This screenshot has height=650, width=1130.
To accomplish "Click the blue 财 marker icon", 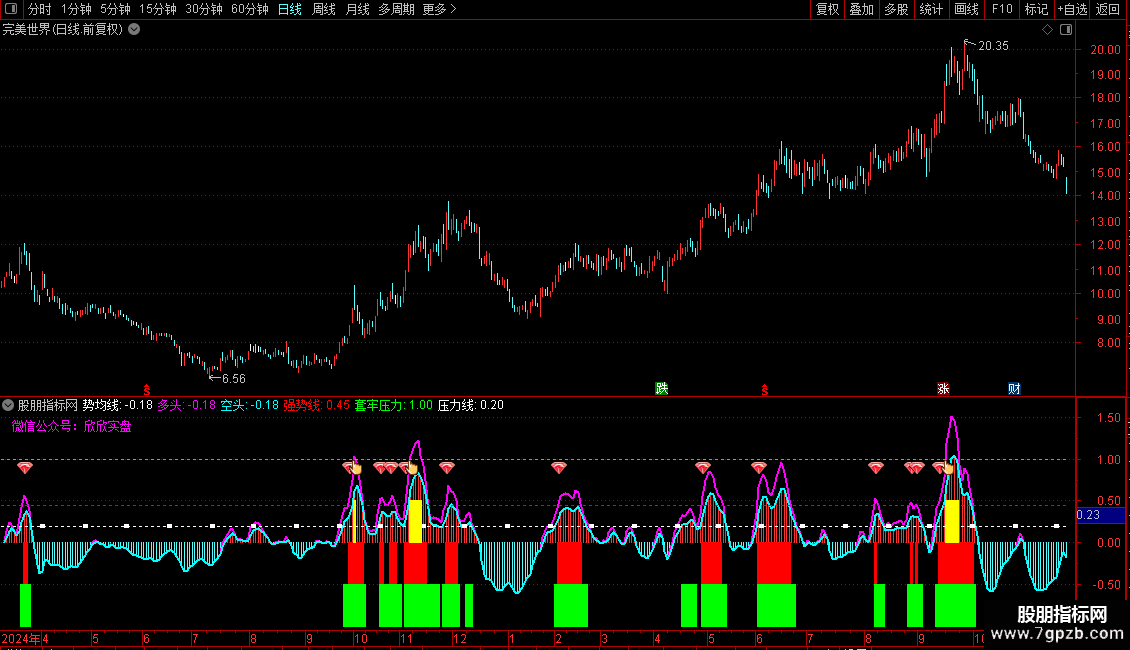I will click(x=1014, y=388).
